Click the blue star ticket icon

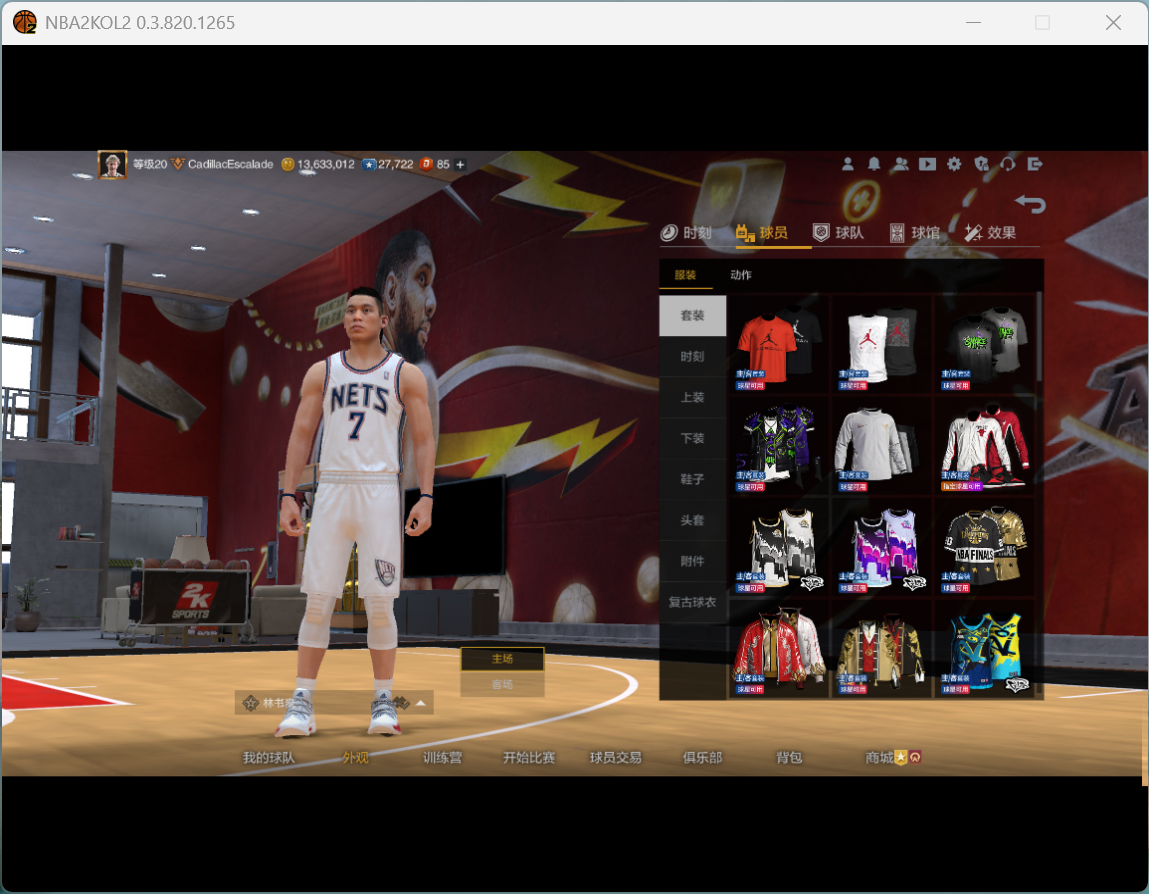click(x=369, y=165)
